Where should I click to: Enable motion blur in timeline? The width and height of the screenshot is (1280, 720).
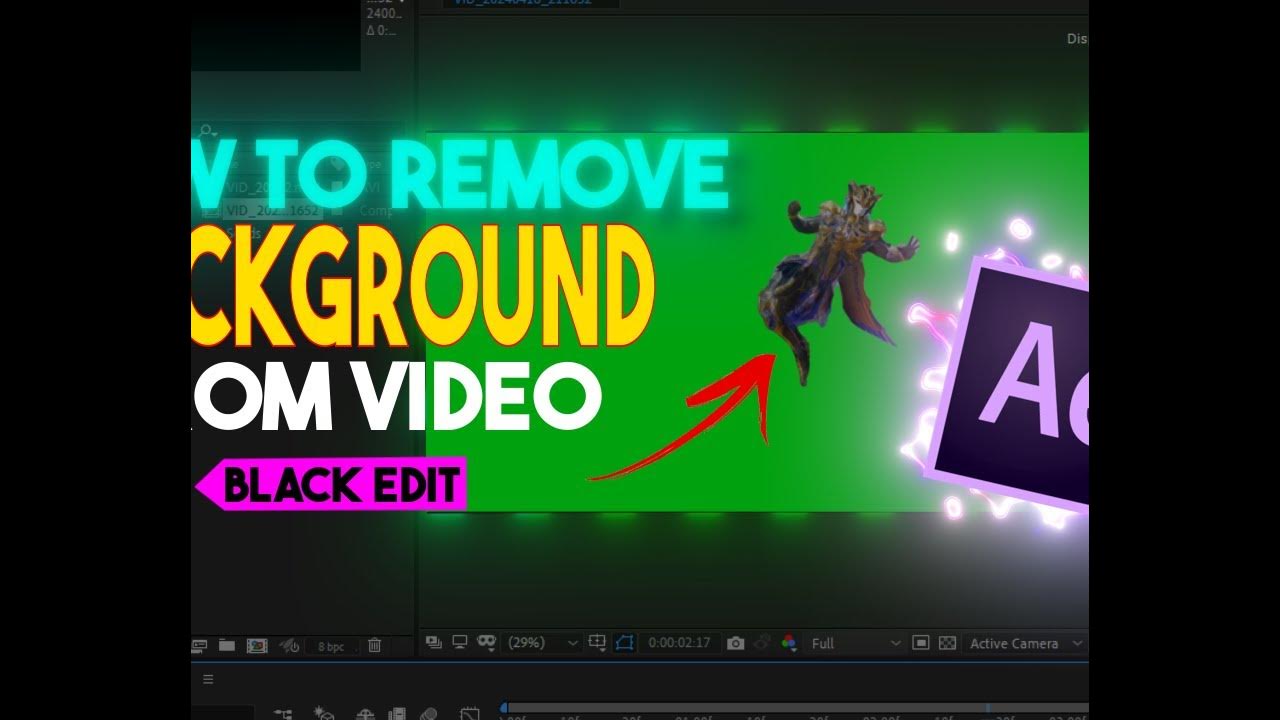point(429,714)
